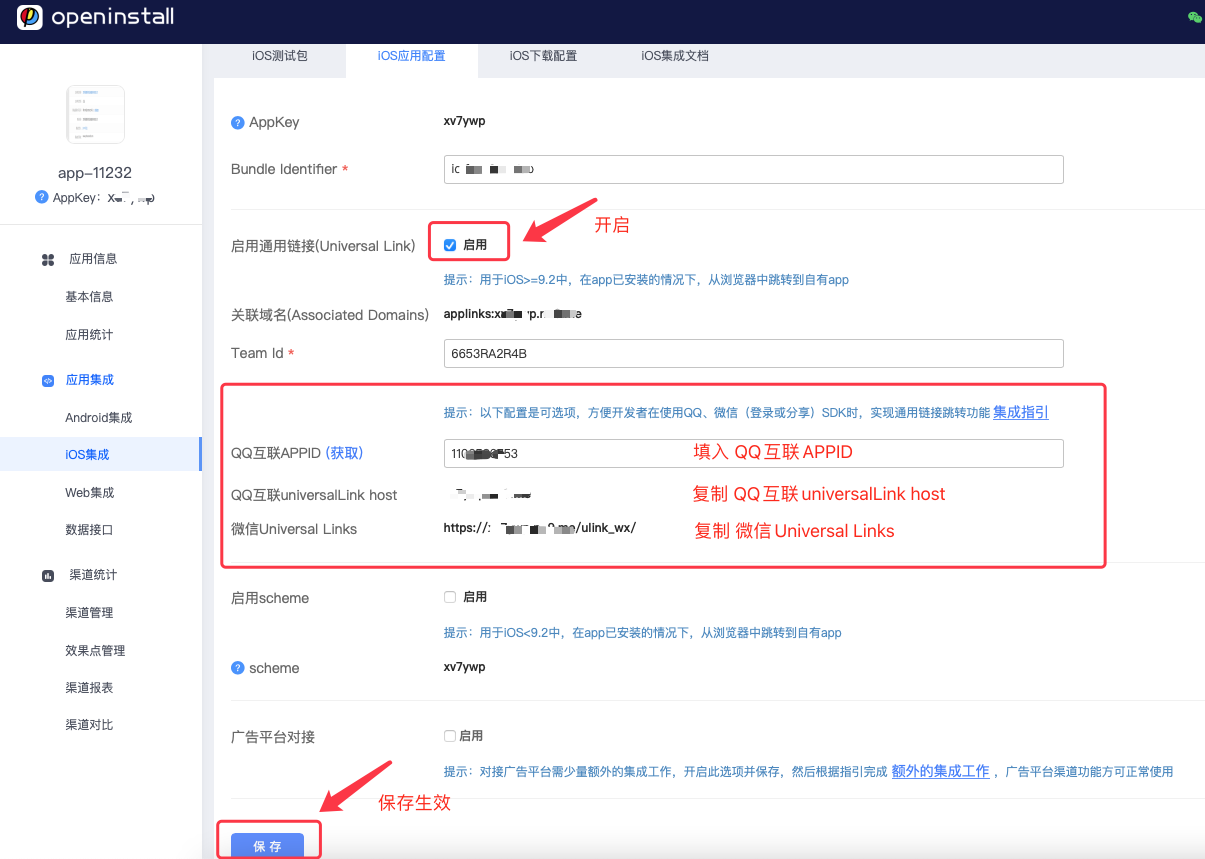Collapse the 应用信息 sidebar section

(92, 258)
